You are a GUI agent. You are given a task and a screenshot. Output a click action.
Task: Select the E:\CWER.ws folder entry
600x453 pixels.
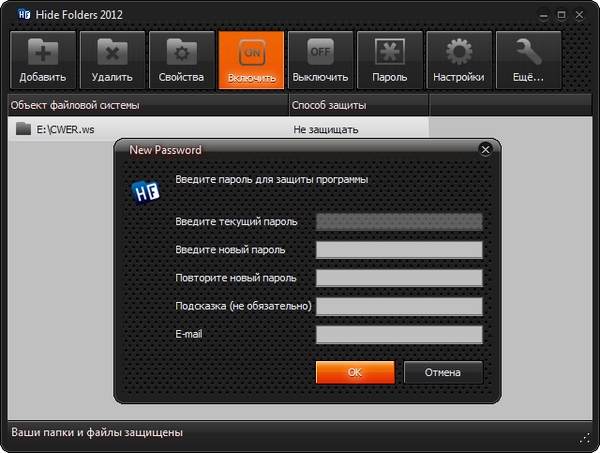coord(60,128)
